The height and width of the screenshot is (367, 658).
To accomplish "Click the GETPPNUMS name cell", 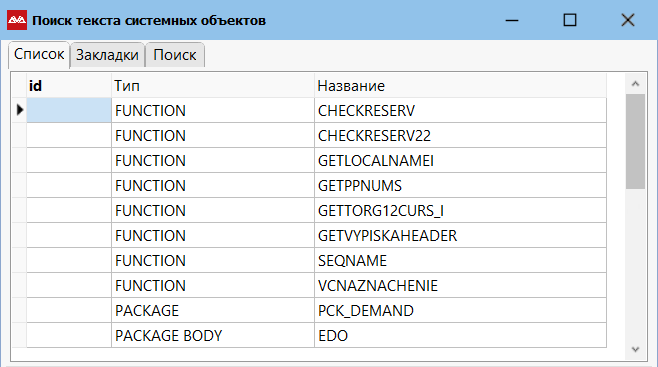I will pos(460,185).
